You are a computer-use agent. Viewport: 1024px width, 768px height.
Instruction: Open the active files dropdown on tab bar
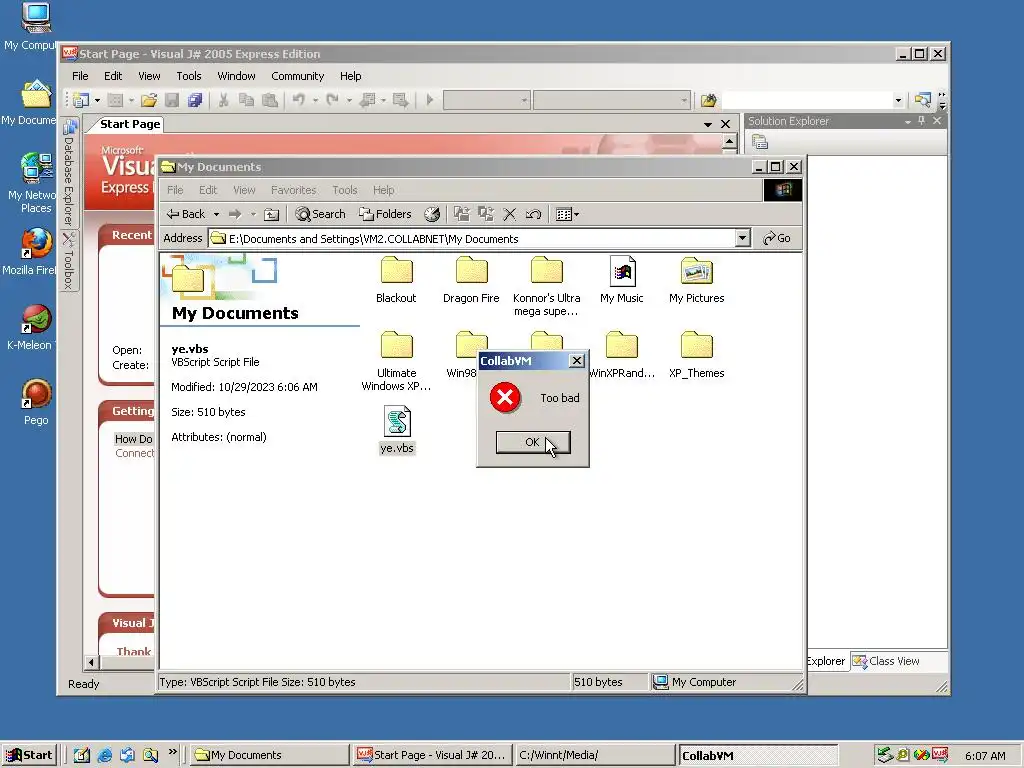point(708,124)
